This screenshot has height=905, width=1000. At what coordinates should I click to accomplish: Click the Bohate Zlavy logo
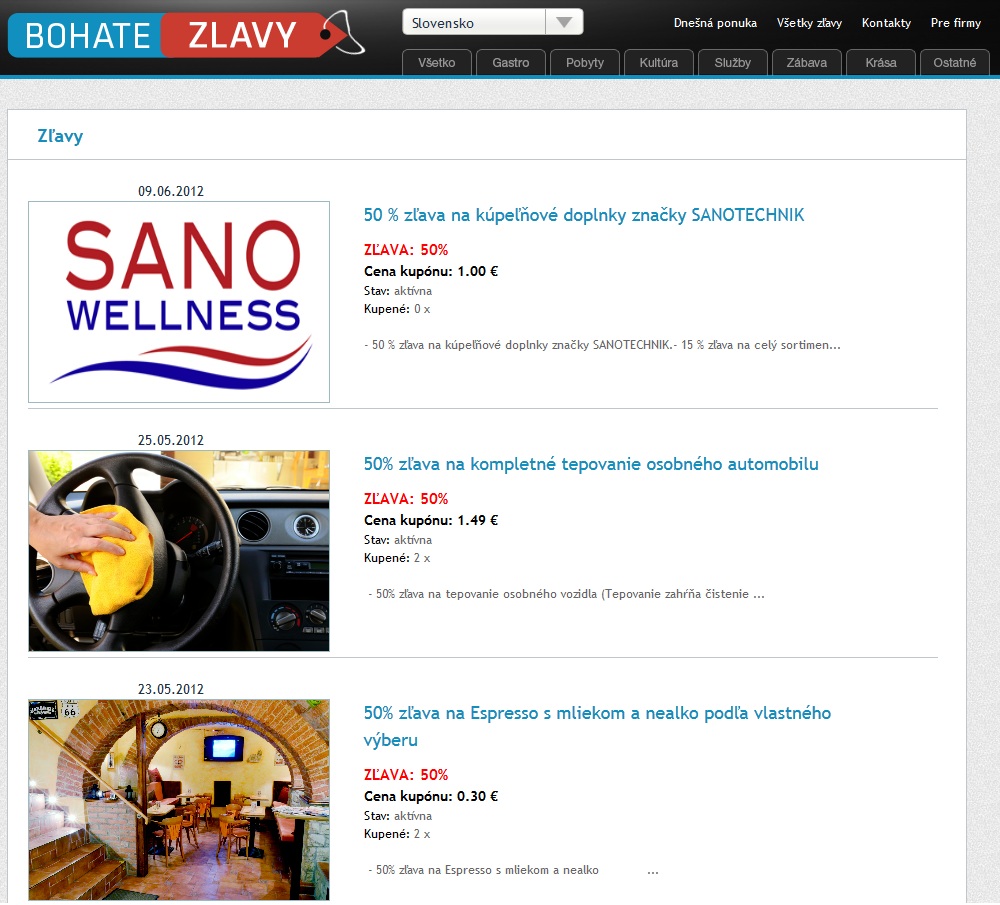coord(186,34)
